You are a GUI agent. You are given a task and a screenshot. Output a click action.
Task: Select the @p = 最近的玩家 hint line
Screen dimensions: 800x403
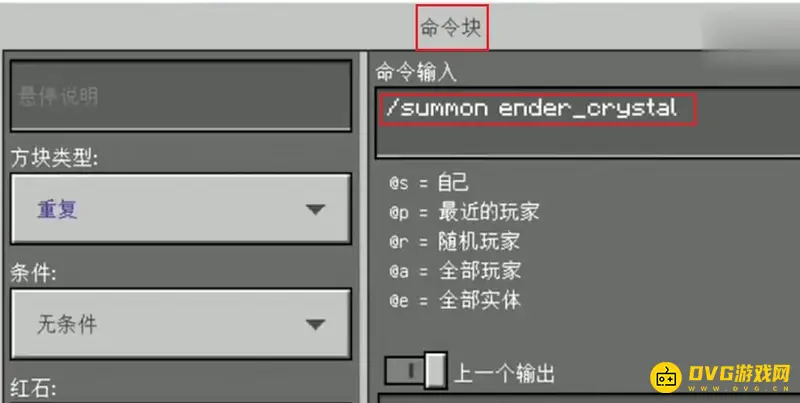[464, 212]
